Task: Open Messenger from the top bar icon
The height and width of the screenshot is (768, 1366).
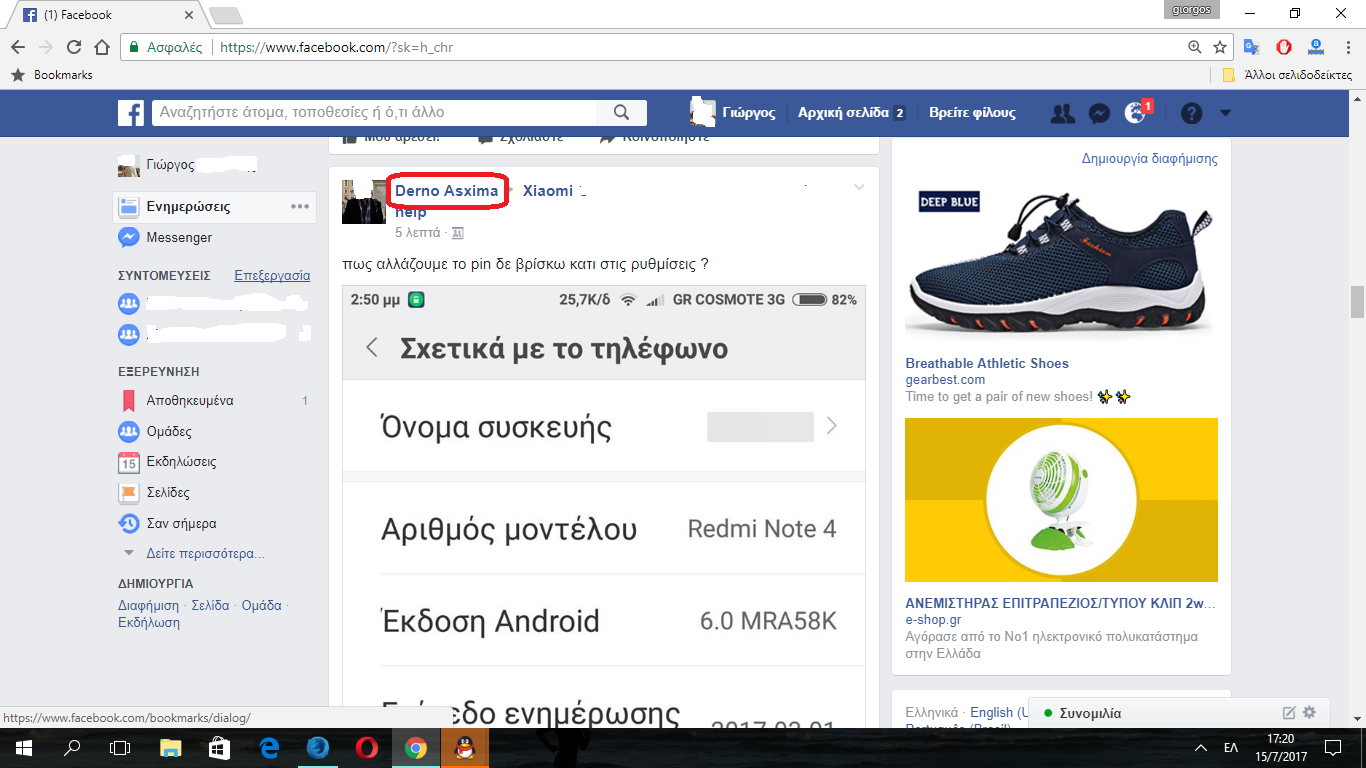Action: (1098, 113)
